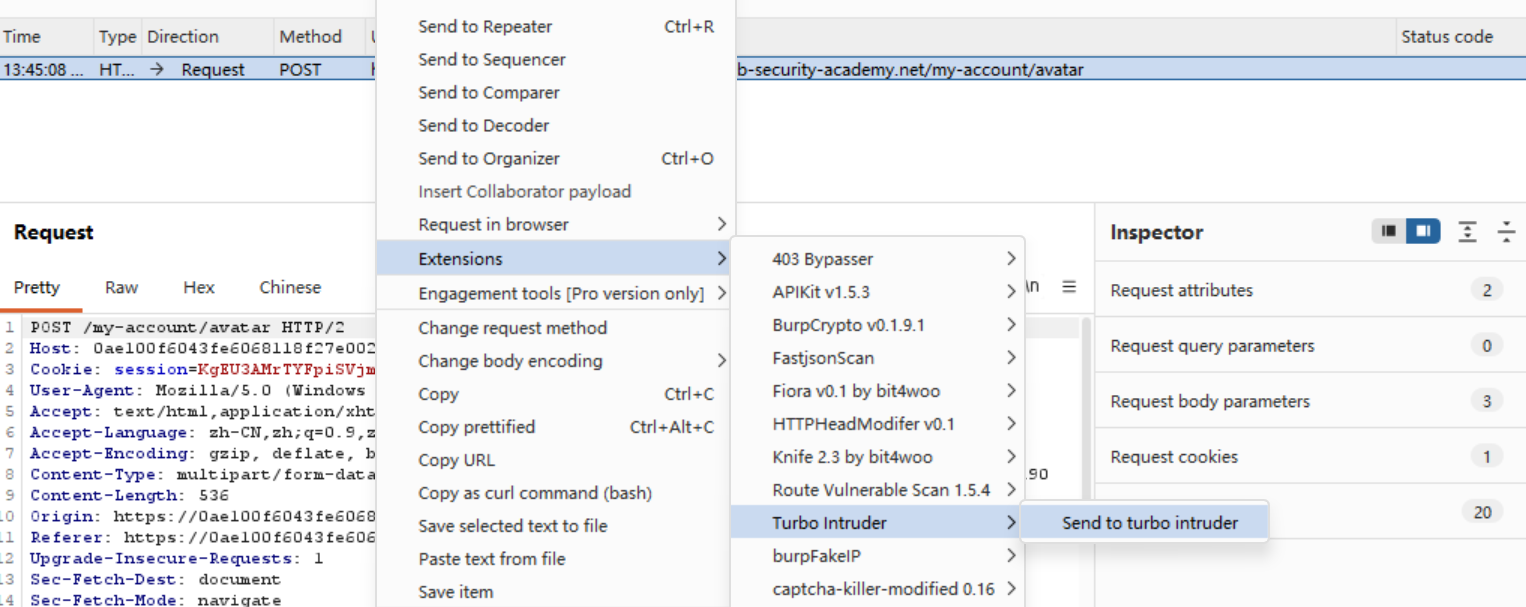Expand the 403 Bypasser extension submenu
Screen dimensions: 1526x607
[878, 259]
